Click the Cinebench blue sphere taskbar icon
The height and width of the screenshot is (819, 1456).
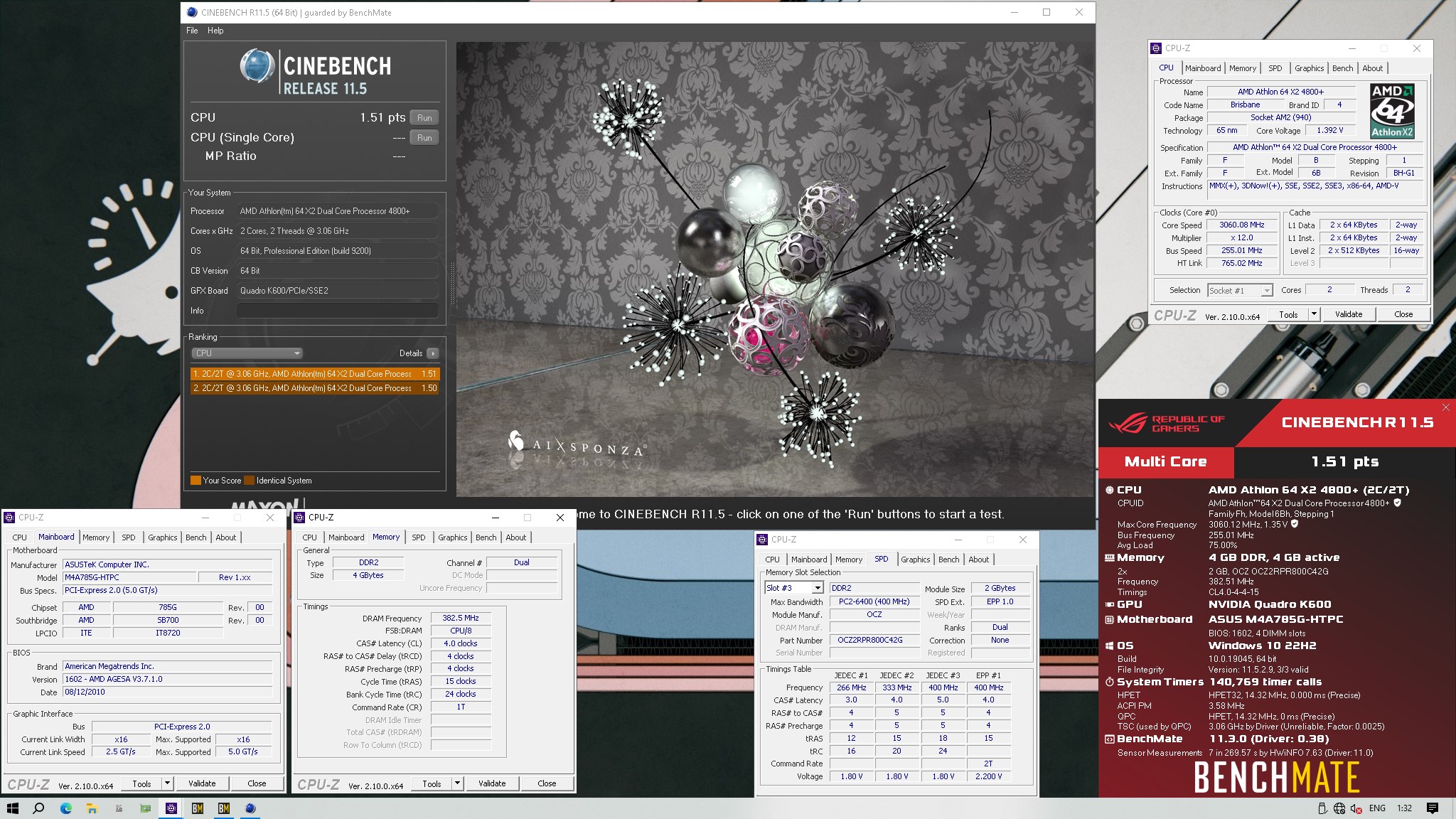pyautogui.click(x=250, y=808)
